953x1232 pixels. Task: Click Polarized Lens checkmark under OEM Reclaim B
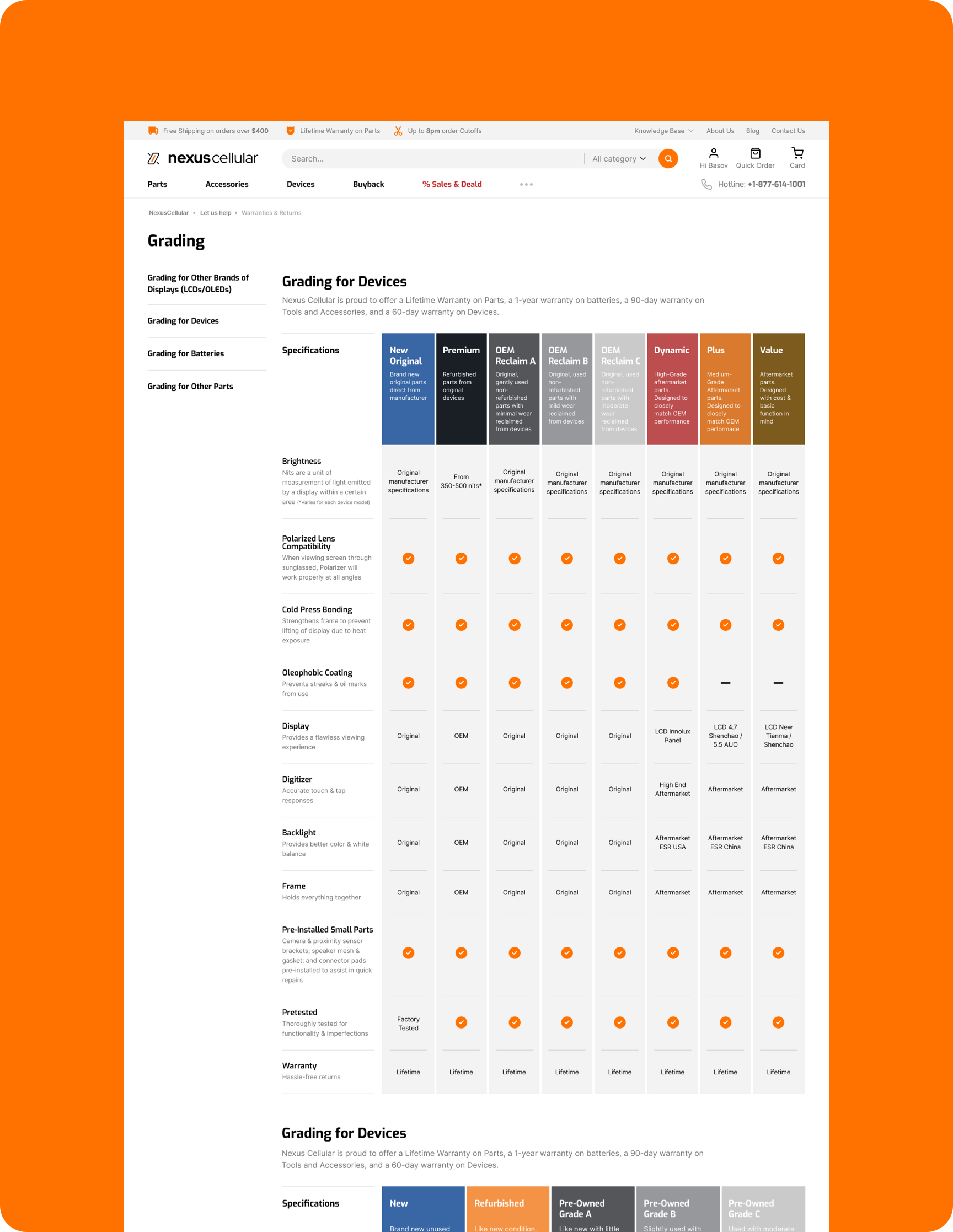click(567, 559)
